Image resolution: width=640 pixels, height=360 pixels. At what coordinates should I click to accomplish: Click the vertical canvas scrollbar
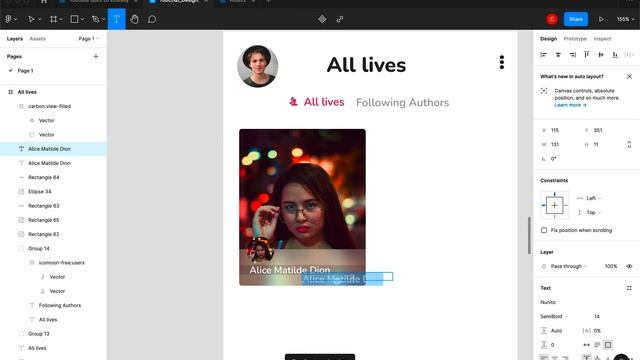click(x=529, y=235)
